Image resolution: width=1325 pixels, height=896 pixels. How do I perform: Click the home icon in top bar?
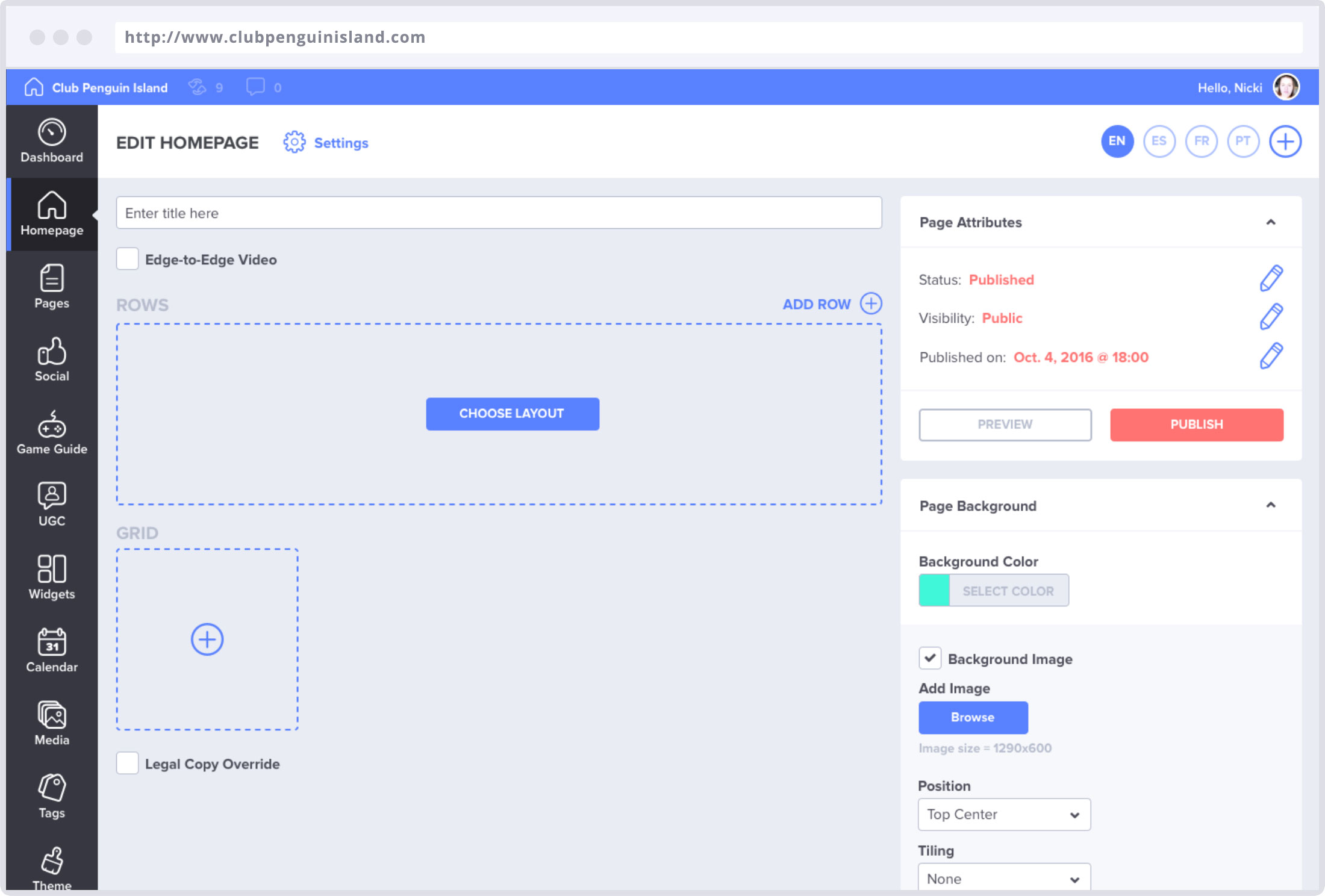coord(34,87)
